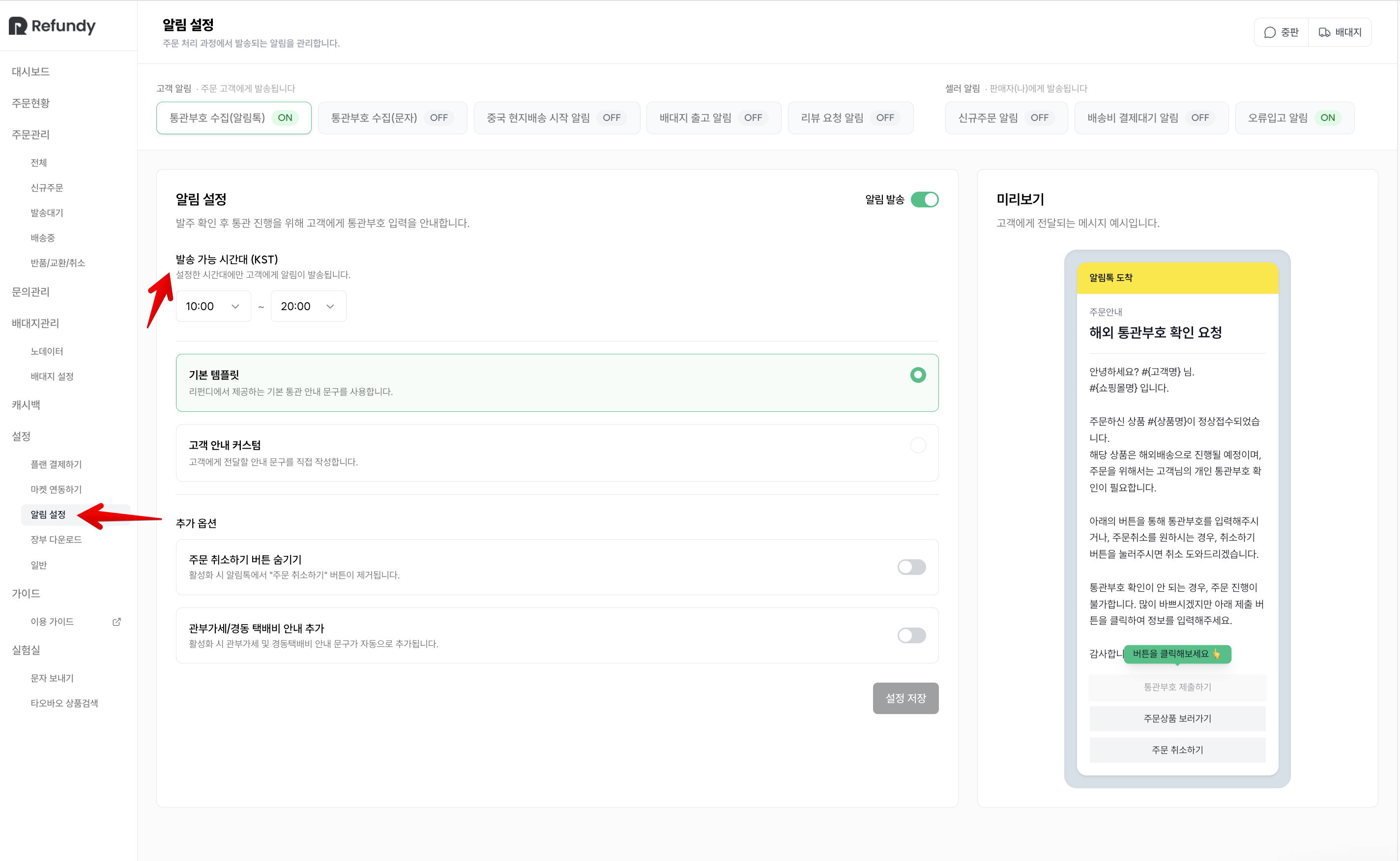
Task: Open 배송중 in sidebar
Action: tap(43, 238)
